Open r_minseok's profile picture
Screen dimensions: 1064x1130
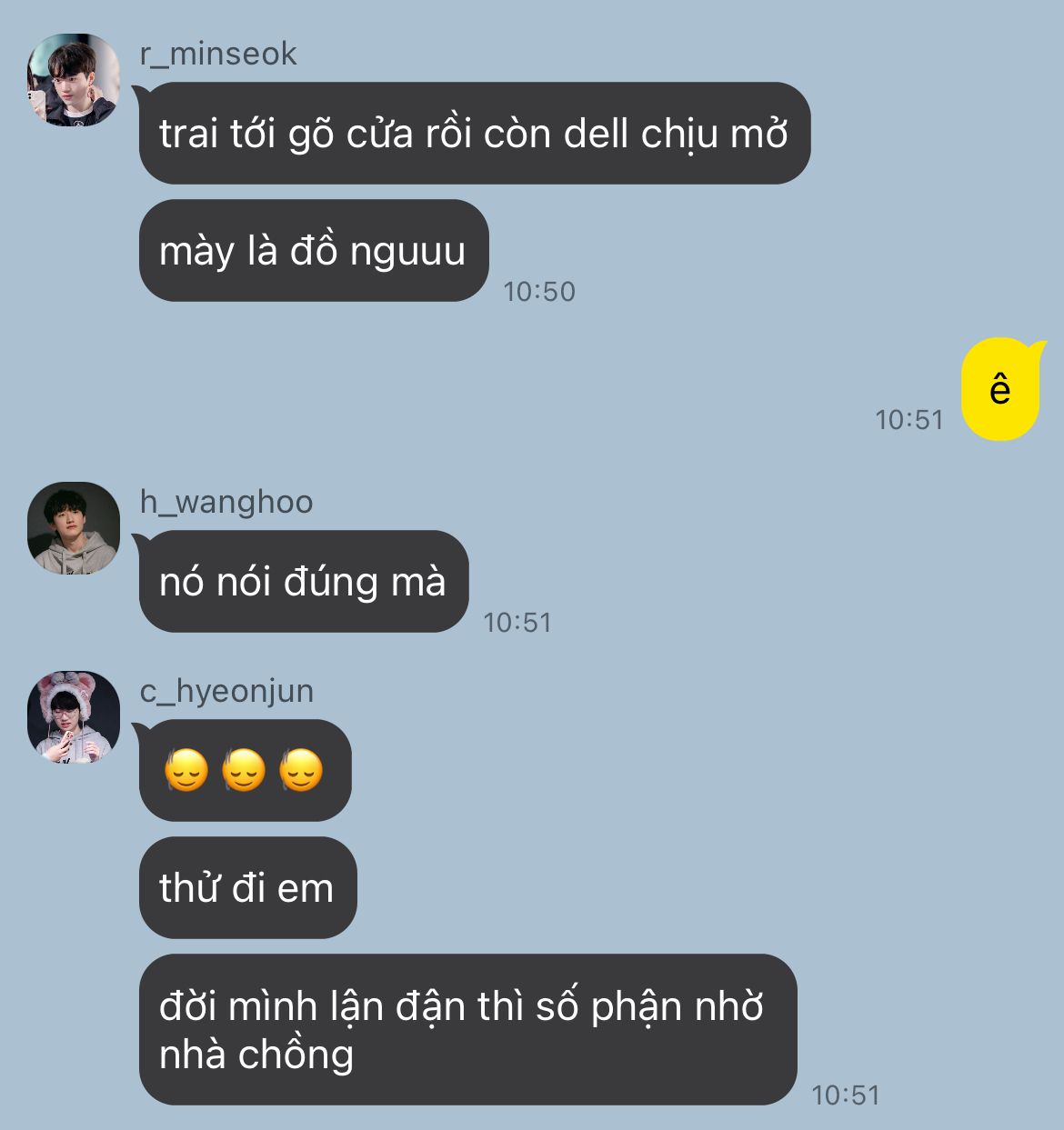tap(74, 80)
